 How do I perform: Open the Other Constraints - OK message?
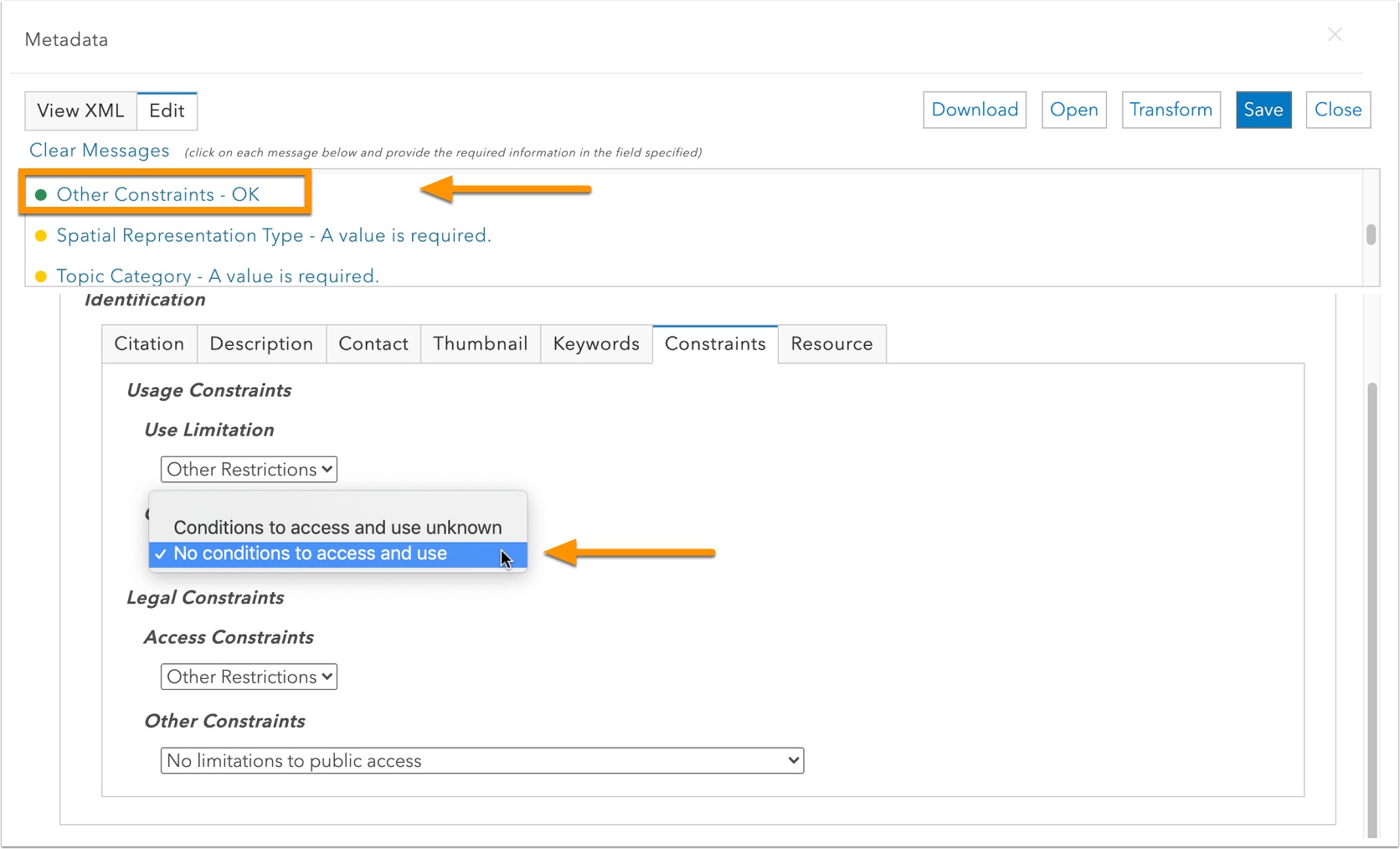click(157, 194)
